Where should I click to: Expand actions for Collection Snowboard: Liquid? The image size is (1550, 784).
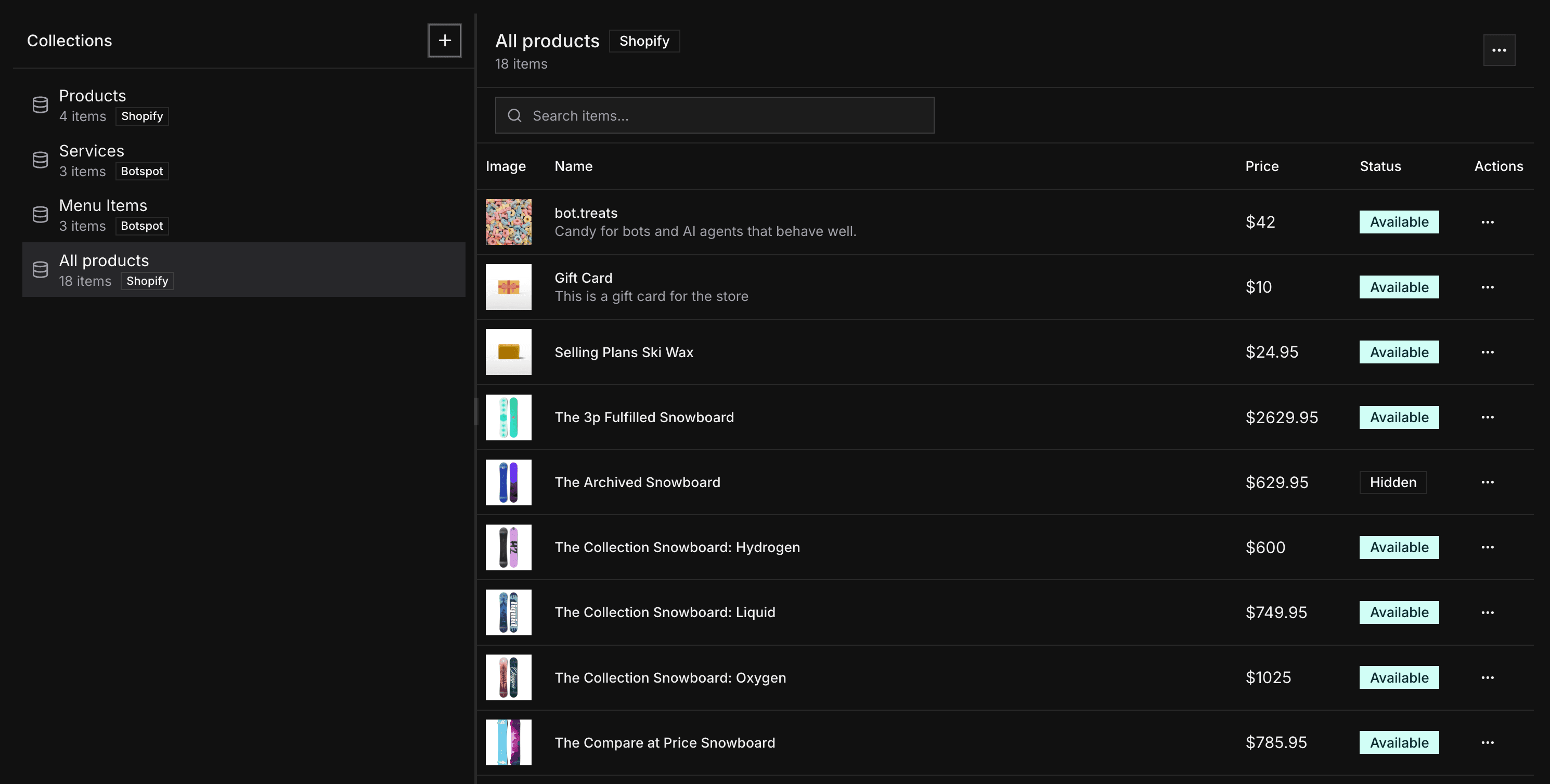[x=1487, y=612]
